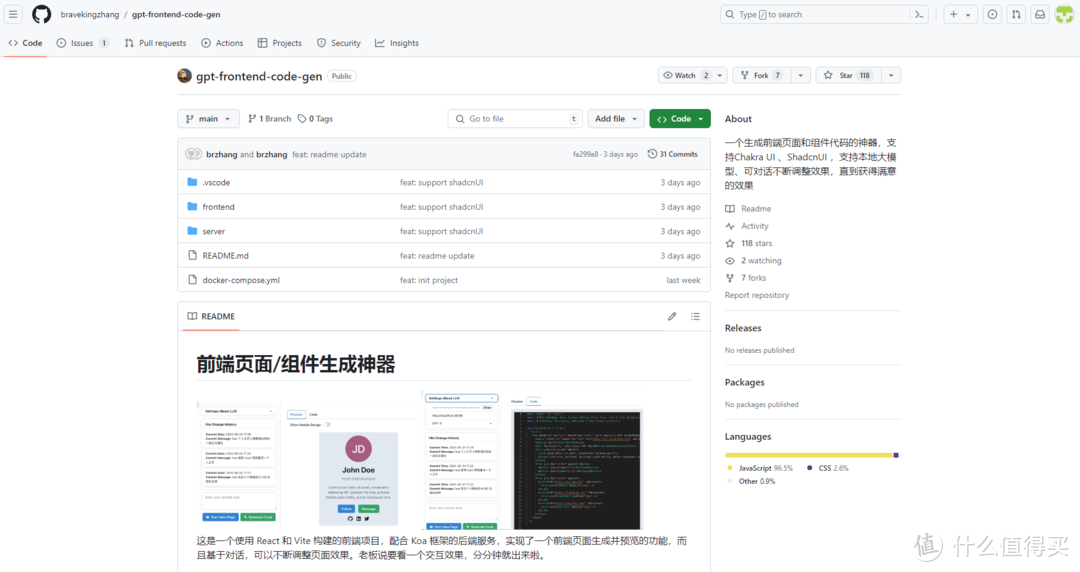This screenshot has width=1080, height=572.
Task: Click the edit README pencil icon
Action: click(x=672, y=316)
